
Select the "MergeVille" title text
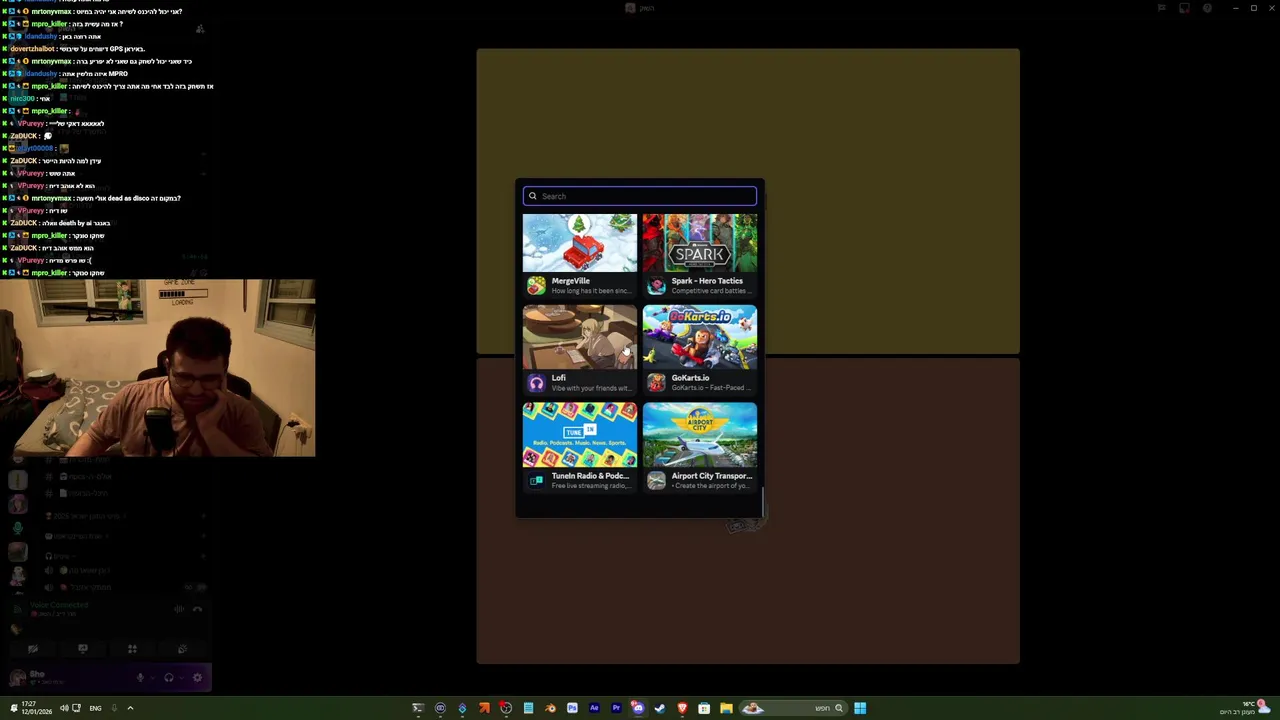(x=570, y=281)
